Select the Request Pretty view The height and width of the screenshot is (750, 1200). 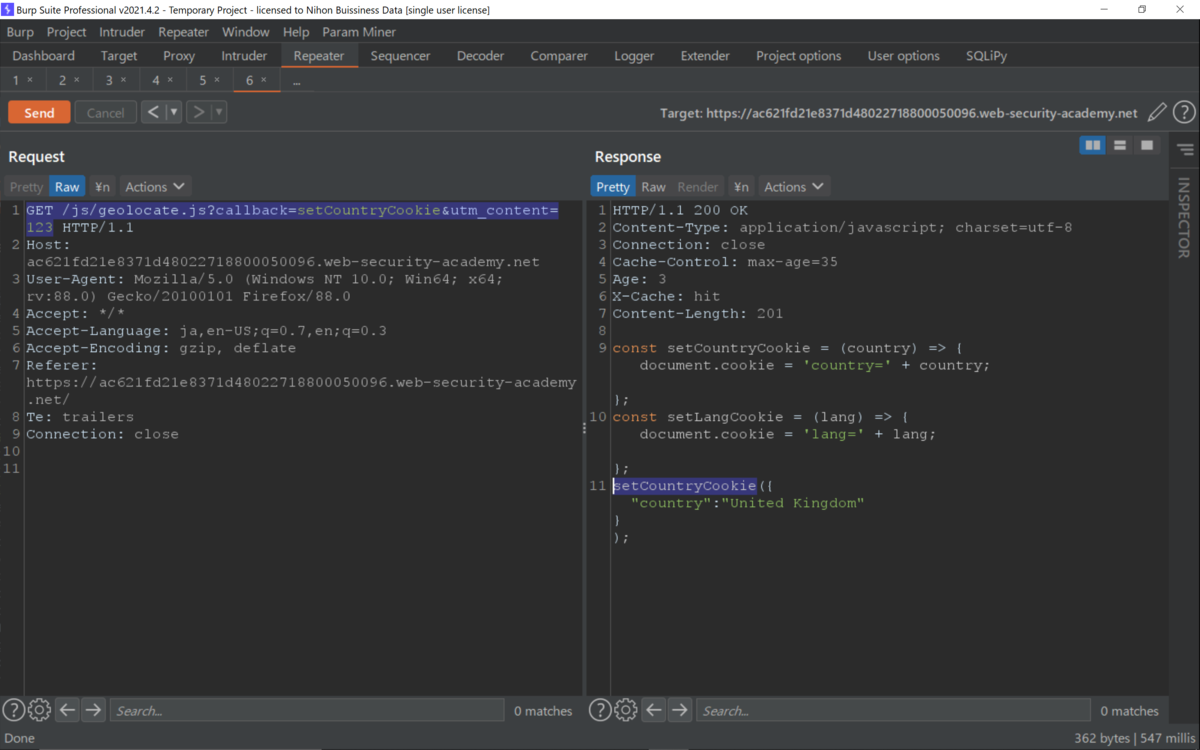pos(27,187)
